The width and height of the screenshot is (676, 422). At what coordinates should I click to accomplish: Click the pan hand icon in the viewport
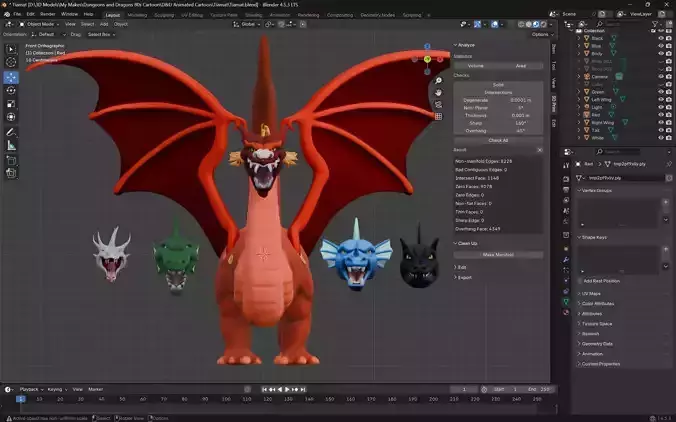click(438, 93)
